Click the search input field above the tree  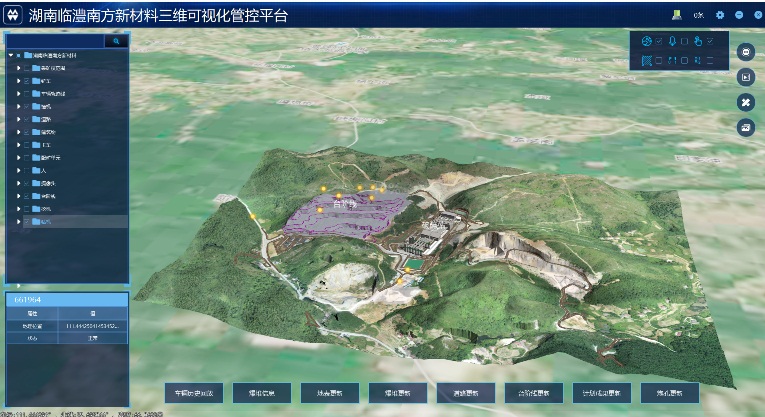pos(55,42)
